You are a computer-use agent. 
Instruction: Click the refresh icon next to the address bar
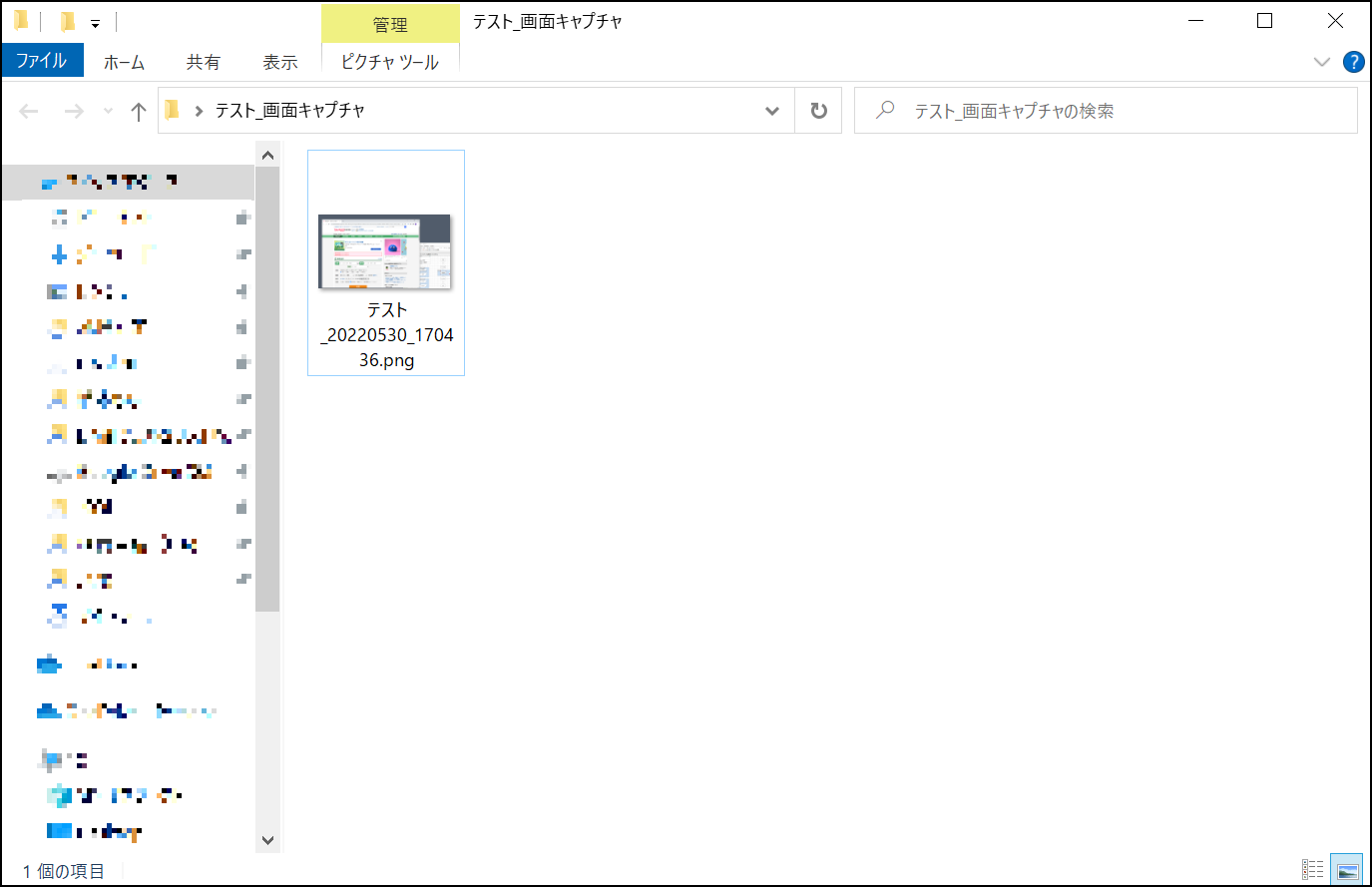coord(818,110)
